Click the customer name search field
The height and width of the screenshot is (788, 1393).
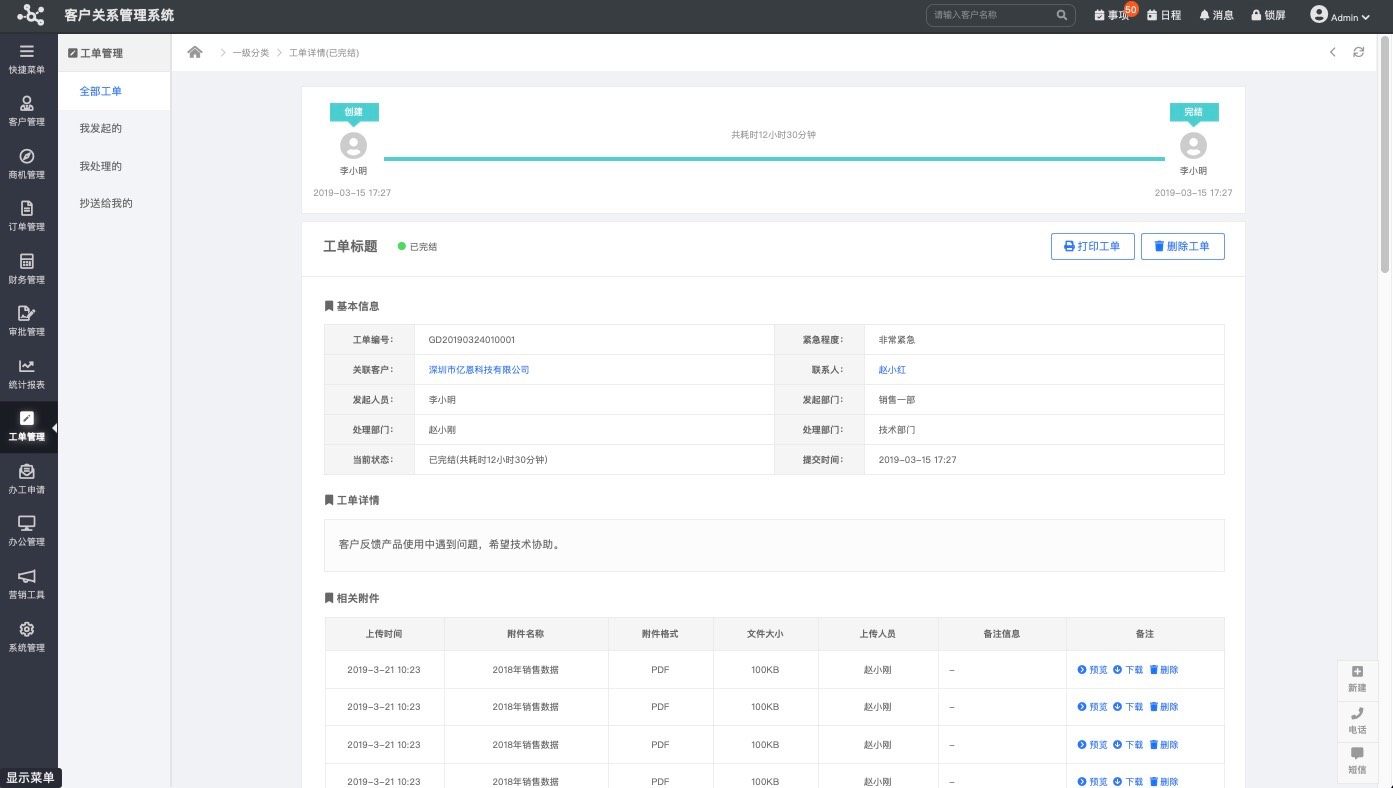(x=990, y=16)
